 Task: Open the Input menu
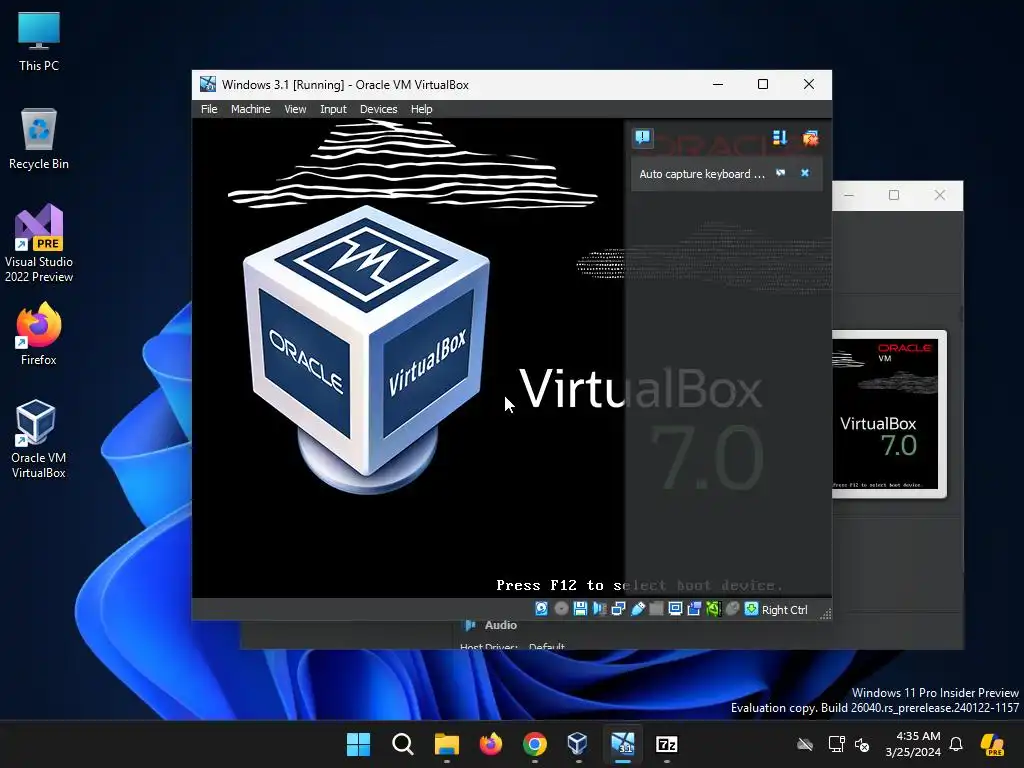(x=333, y=109)
